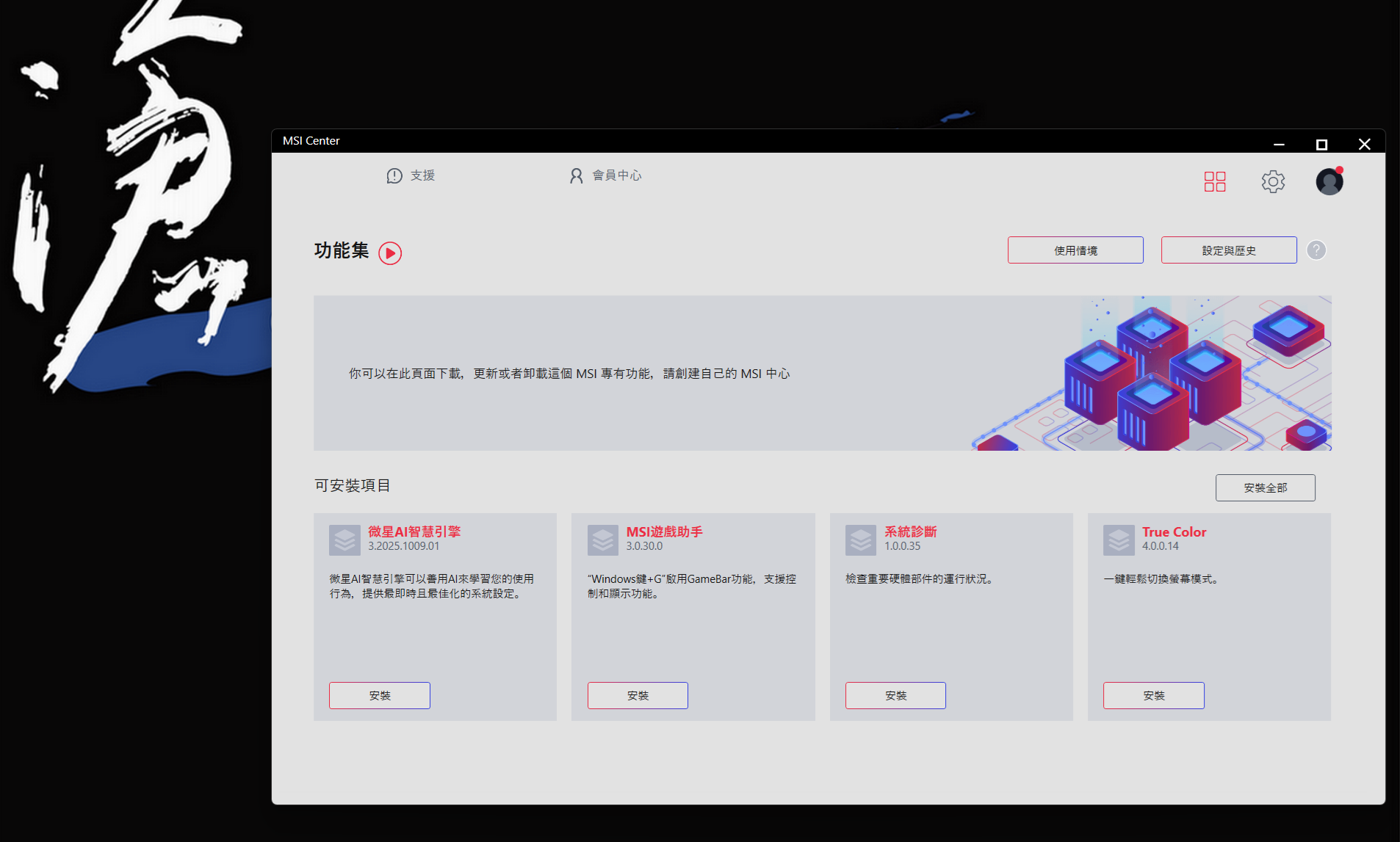Open settings via the gear icon
1400x842 pixels.
[x=1273, y=181]
